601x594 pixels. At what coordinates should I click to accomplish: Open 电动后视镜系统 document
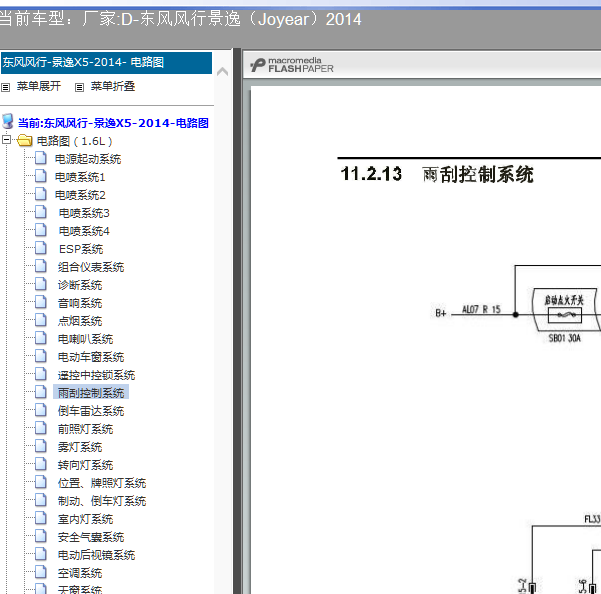point(96,555)
